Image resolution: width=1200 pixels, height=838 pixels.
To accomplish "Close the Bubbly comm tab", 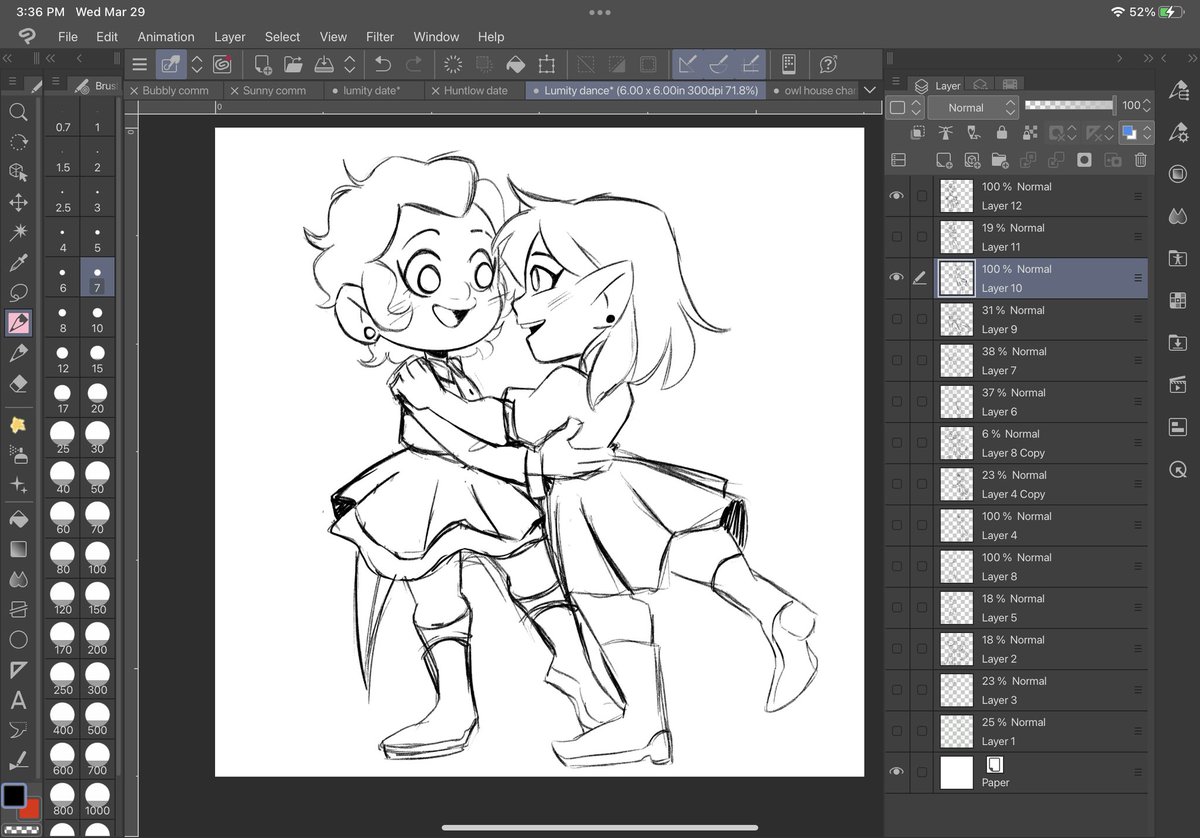I will [134, 90].
